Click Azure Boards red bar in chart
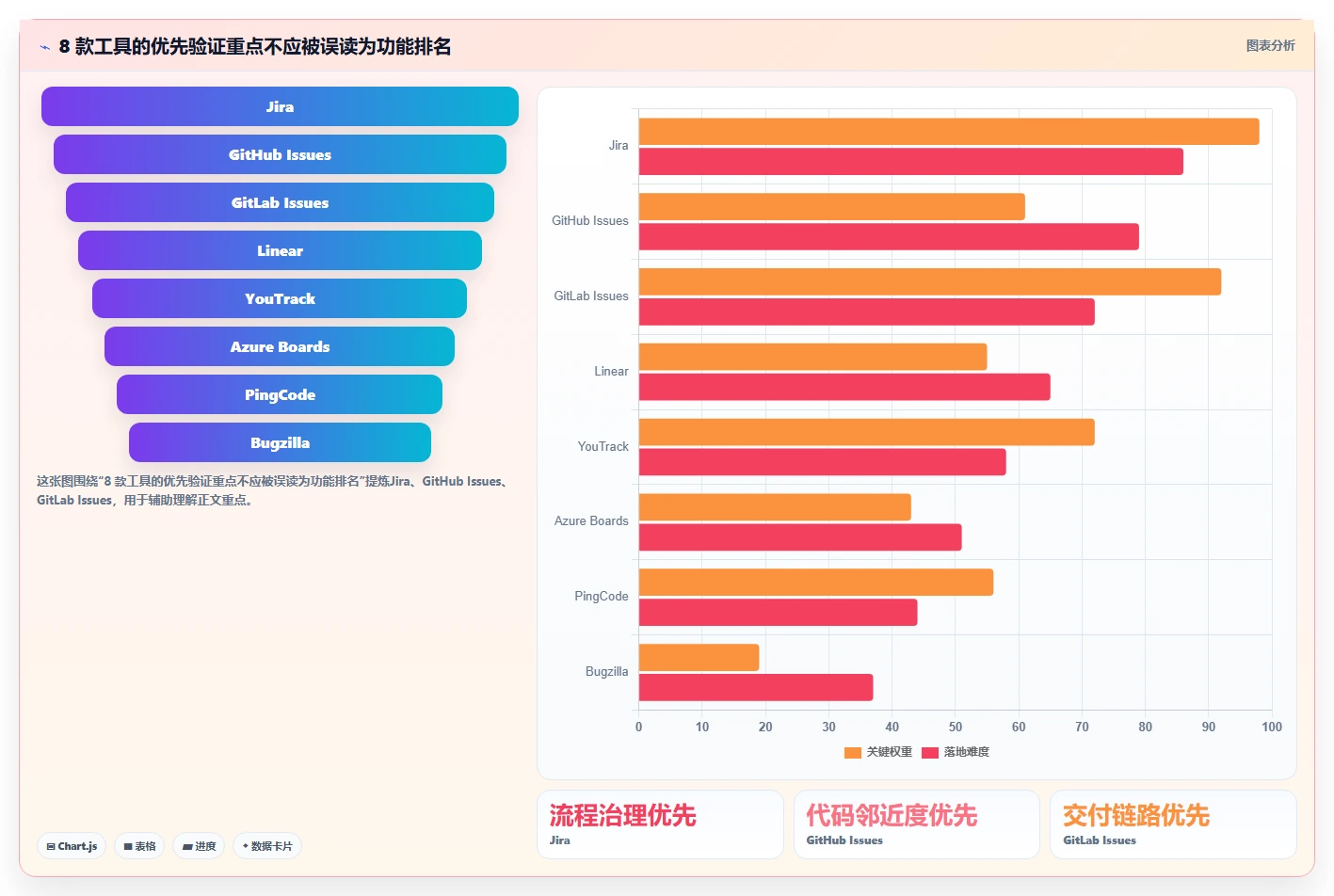The image size is (1334, 896). point(800,537)
